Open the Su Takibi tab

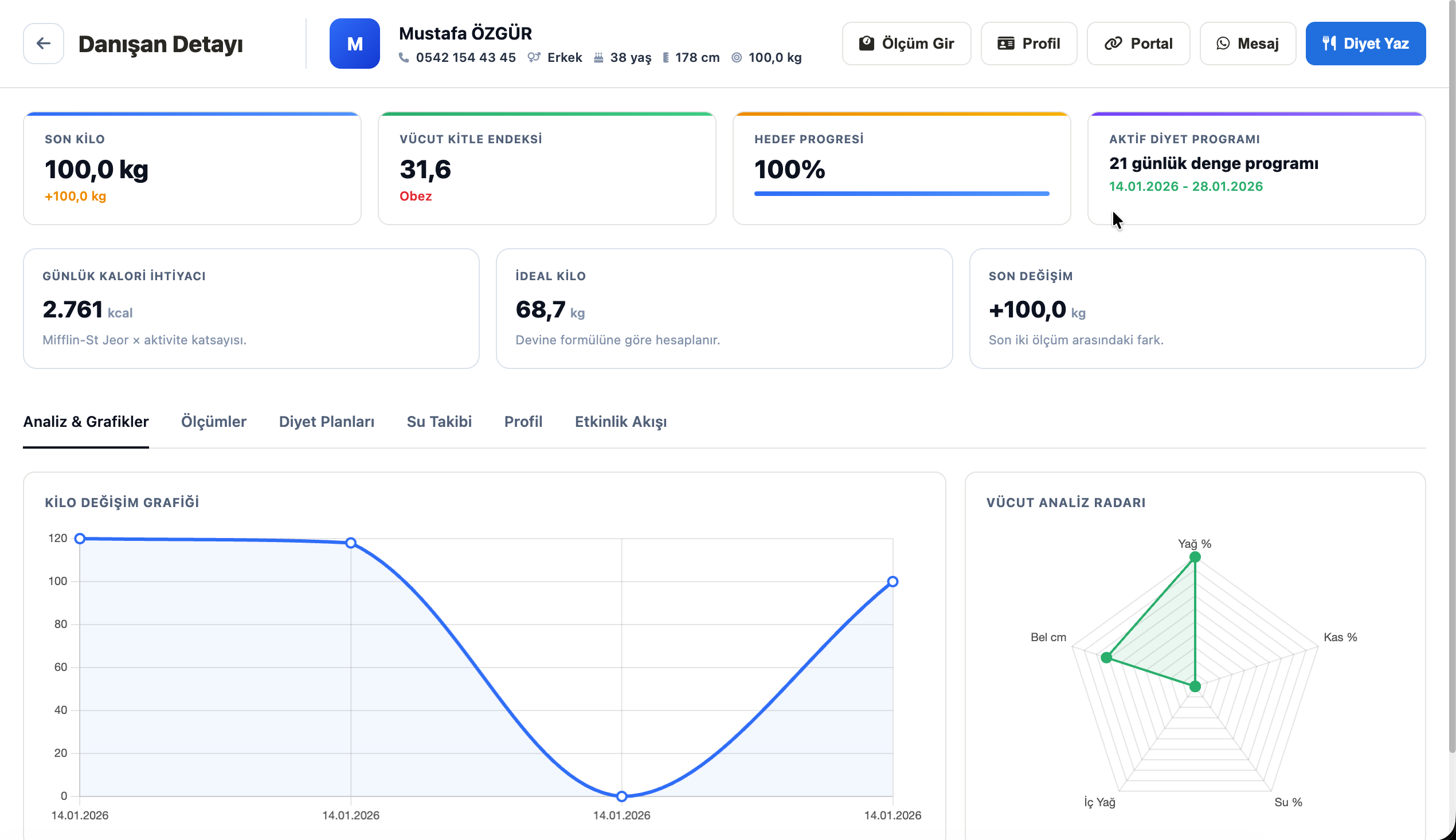click(x=439, y=422)
